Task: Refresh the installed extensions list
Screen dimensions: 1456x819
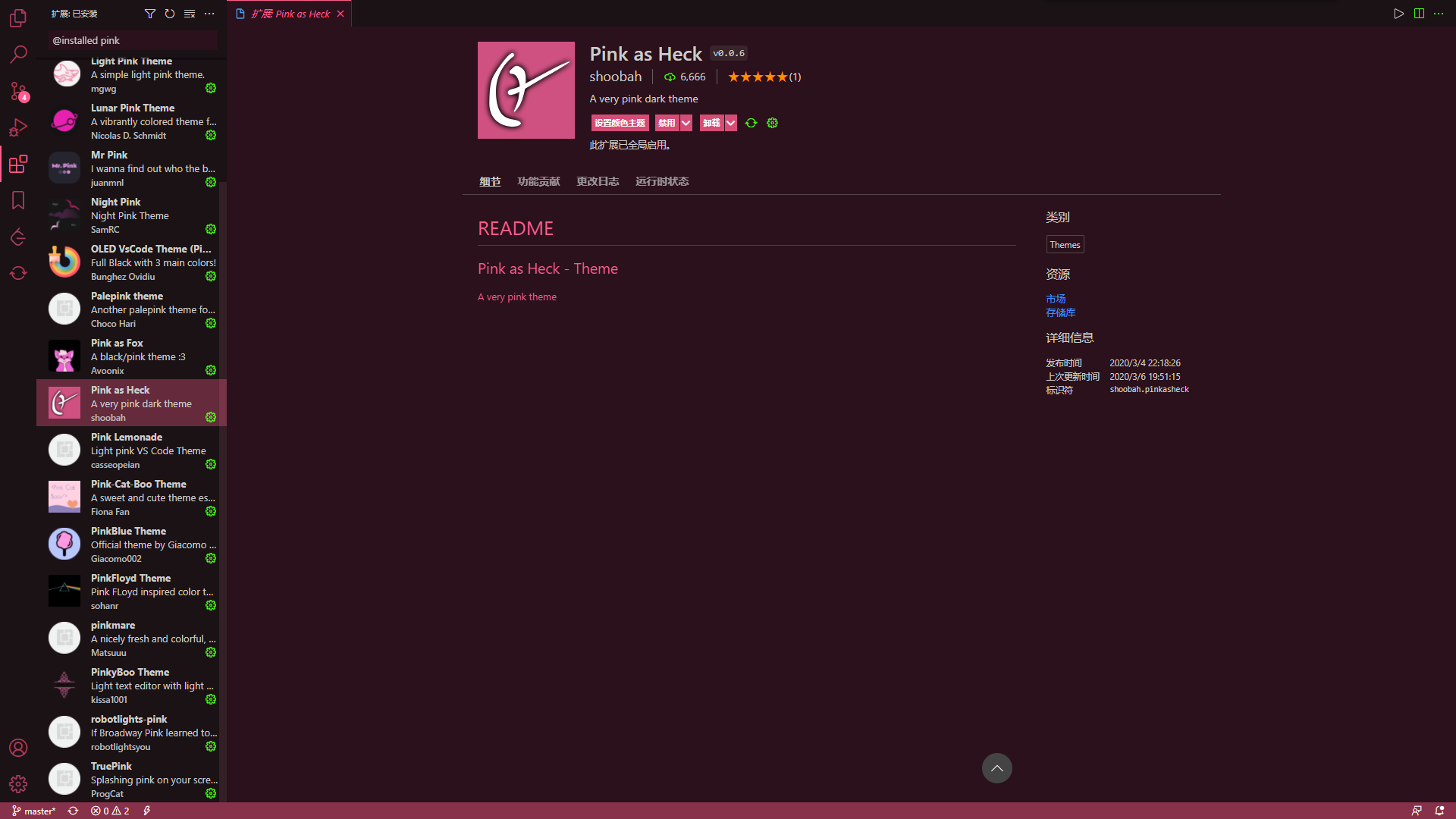Action: pos(170,14)
